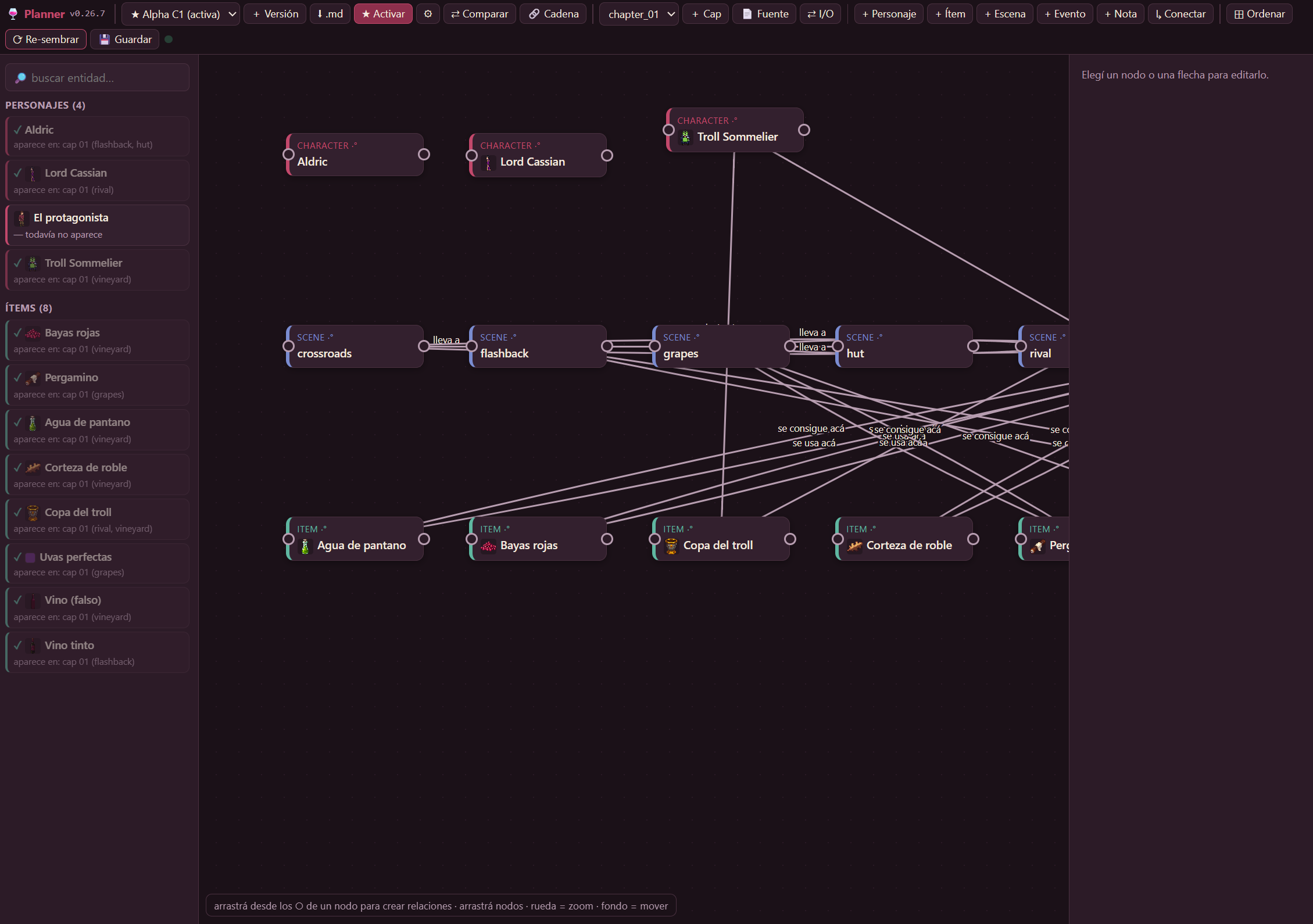Open the Fuente document button
1313x924 pixels.
[764, 14]
